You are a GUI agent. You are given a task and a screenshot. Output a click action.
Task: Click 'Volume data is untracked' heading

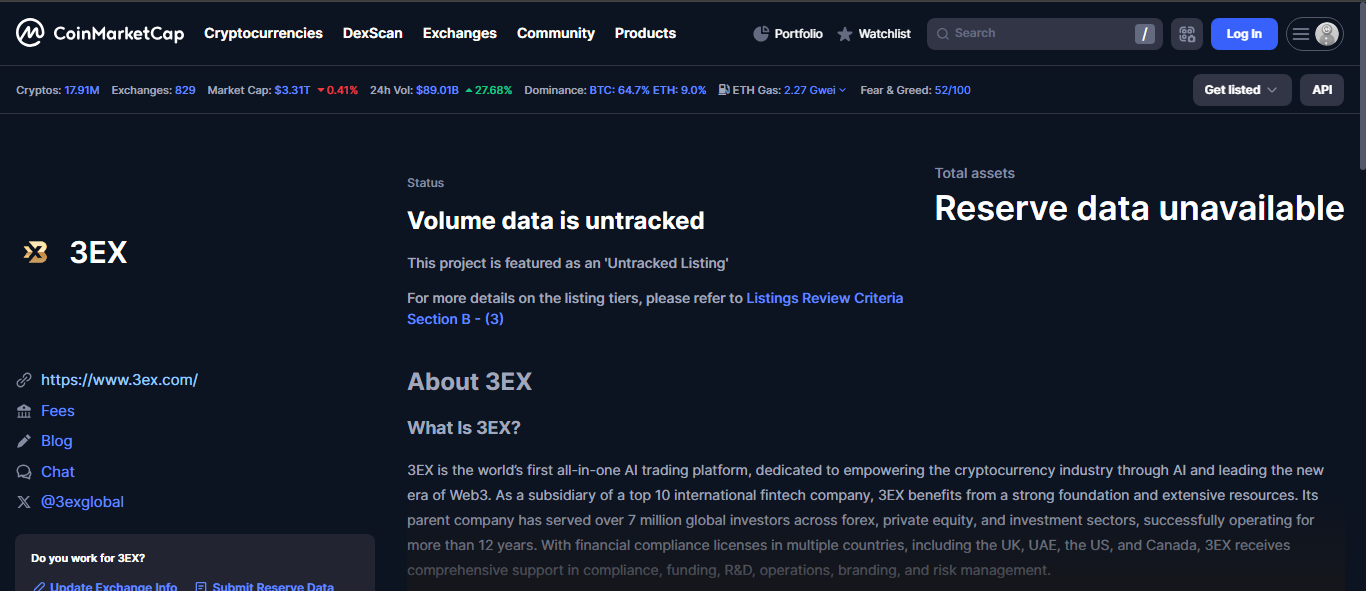[555, 221]
